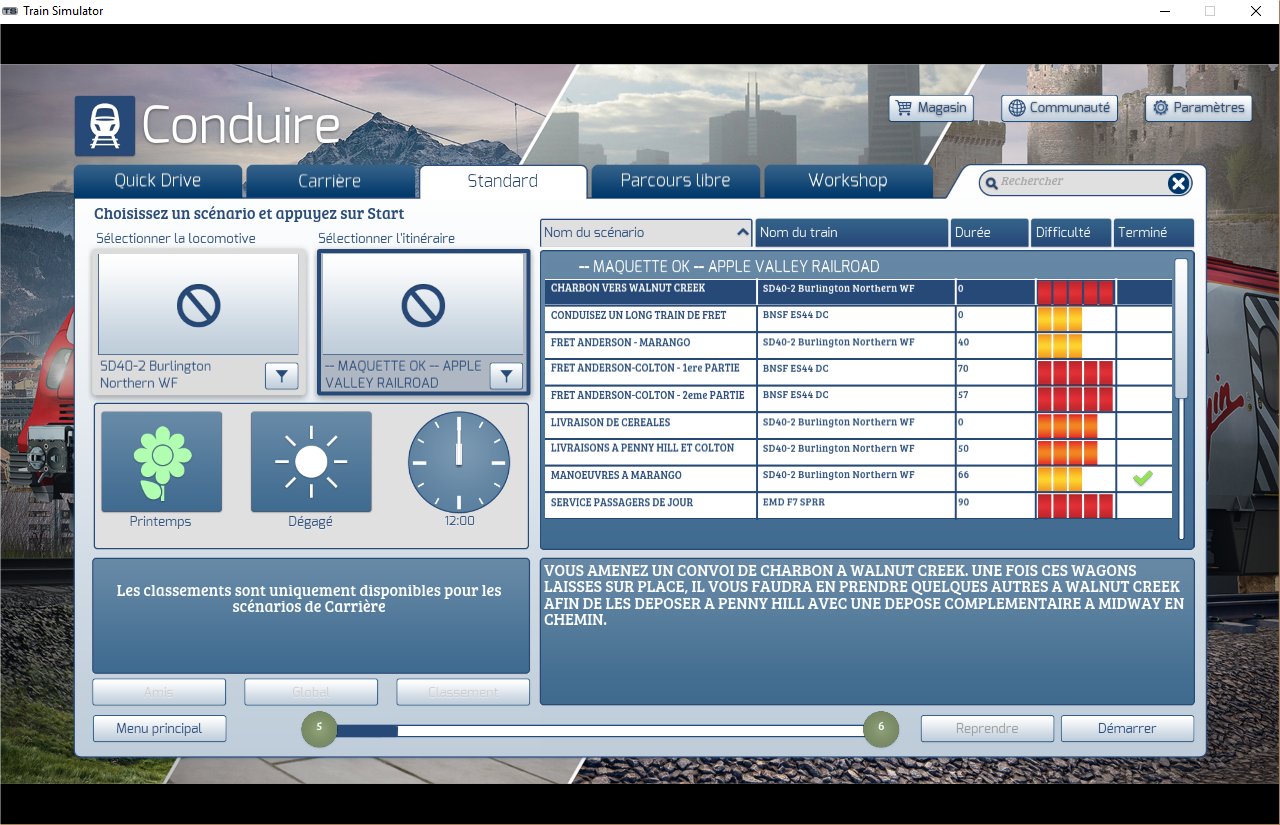Open the Magasin shopping cart button

tap(931, 108)
